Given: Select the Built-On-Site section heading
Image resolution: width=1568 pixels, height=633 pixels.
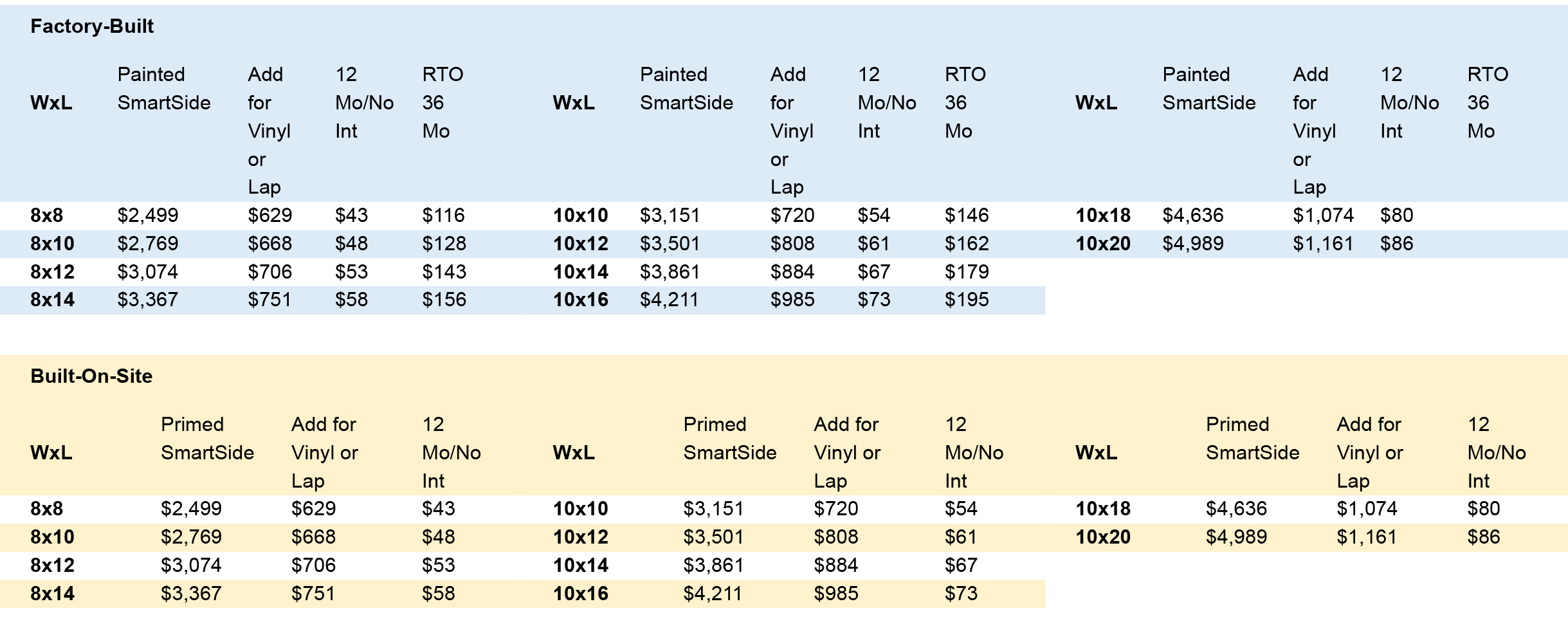Looking at the screenshot, I should click(91, 376).
